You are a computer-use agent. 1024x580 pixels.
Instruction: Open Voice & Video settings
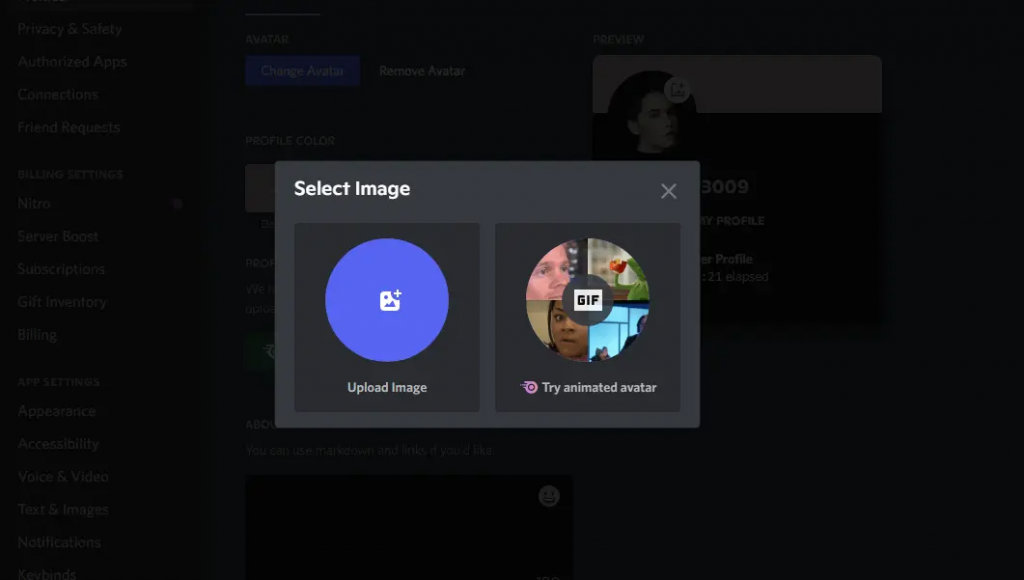pyautogui.click(x=63, y=476)
